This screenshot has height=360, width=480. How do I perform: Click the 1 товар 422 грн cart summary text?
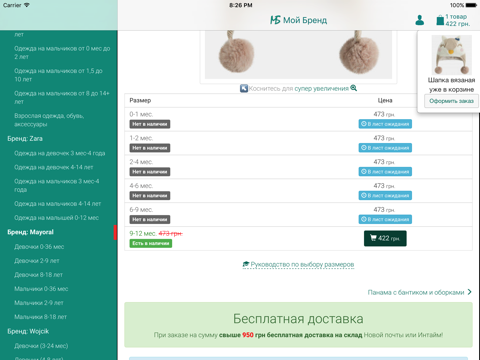[458, 20]
